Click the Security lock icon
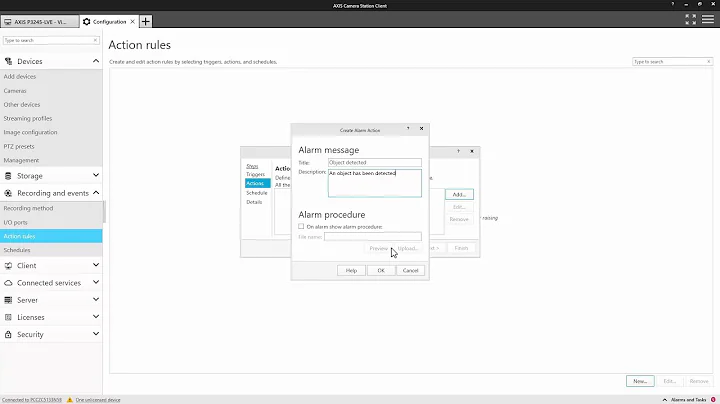 (8, 334)
